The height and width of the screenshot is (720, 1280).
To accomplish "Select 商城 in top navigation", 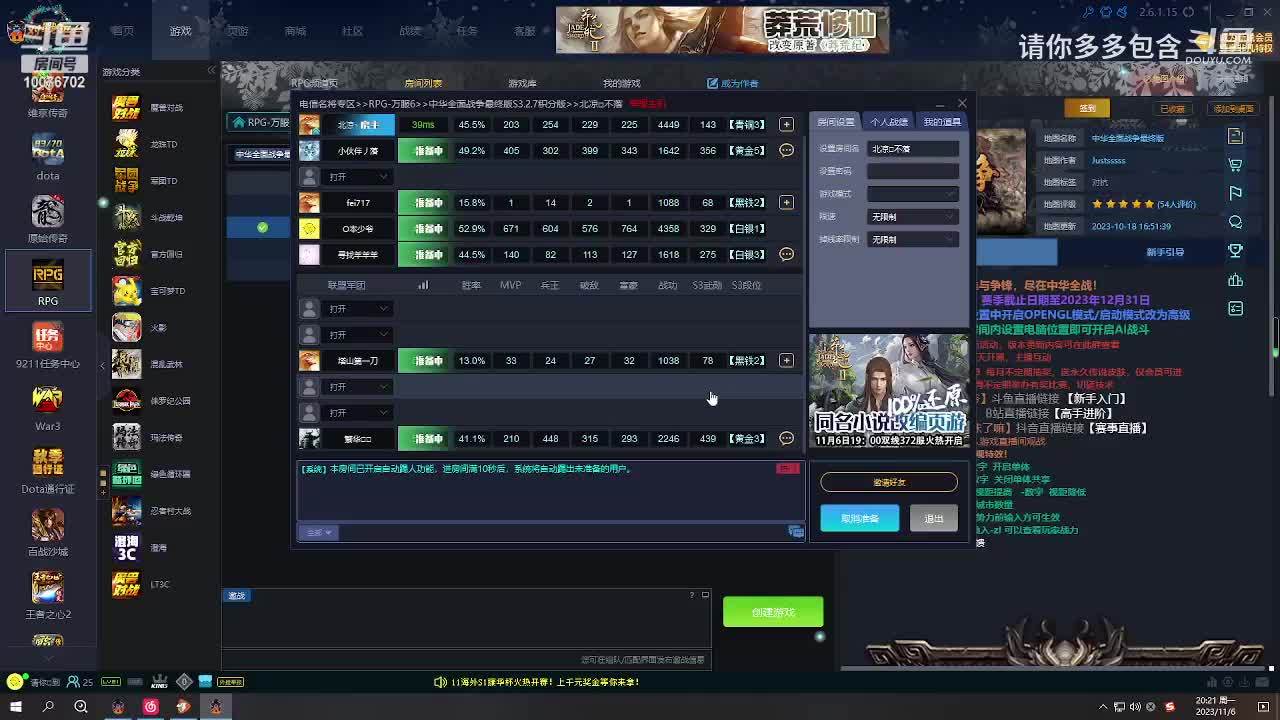I will pos(295,31).
